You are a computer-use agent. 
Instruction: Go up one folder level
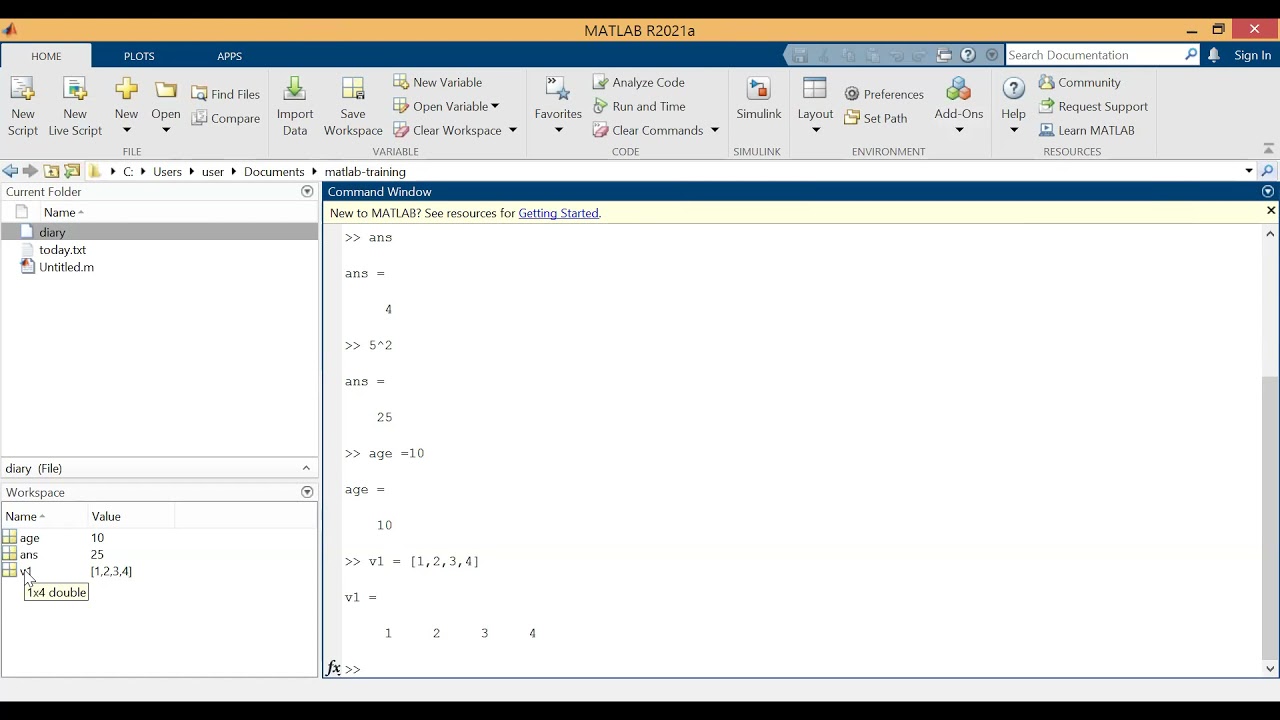point(51,171)
